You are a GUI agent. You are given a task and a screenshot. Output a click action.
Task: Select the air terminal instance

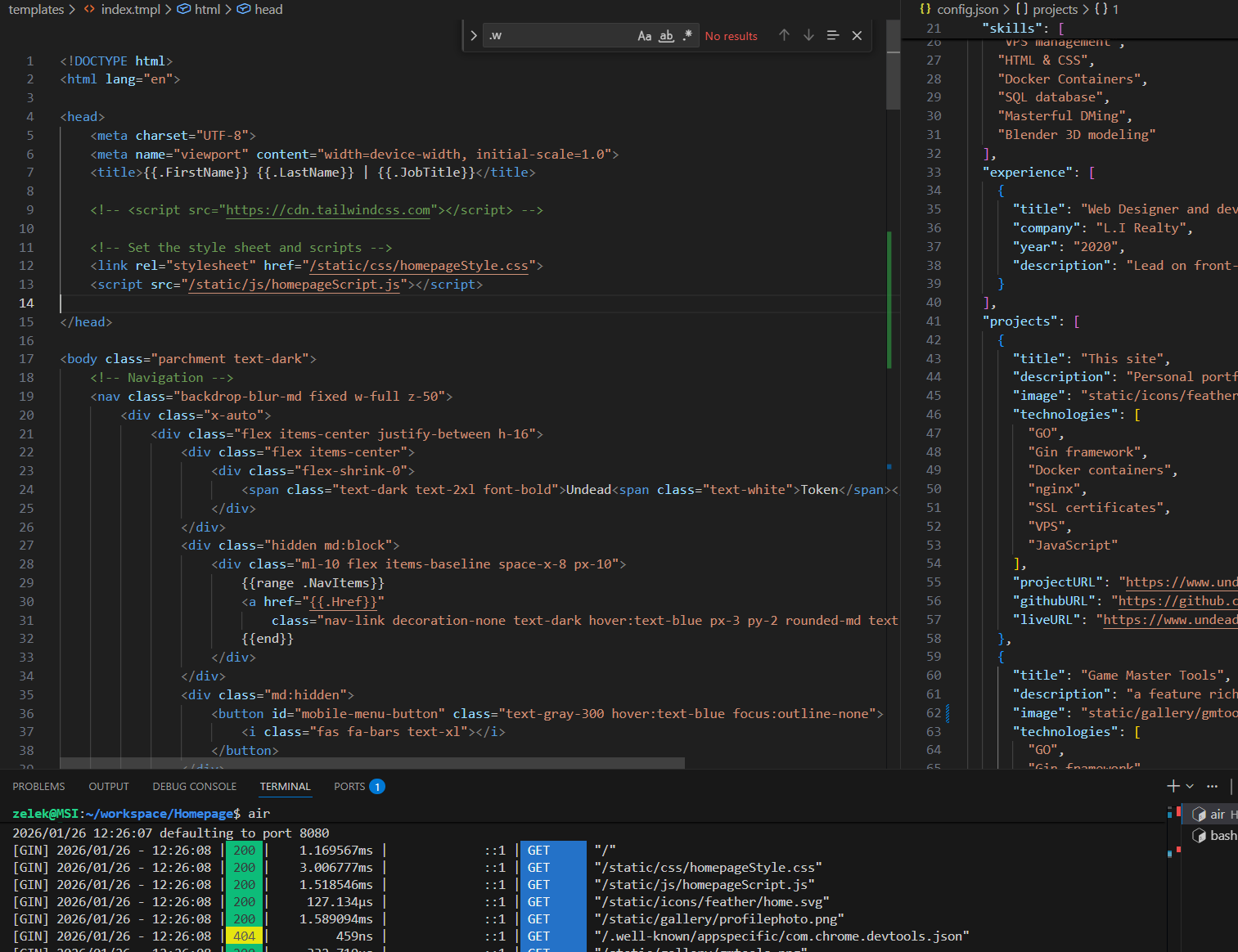(1215, 814)
